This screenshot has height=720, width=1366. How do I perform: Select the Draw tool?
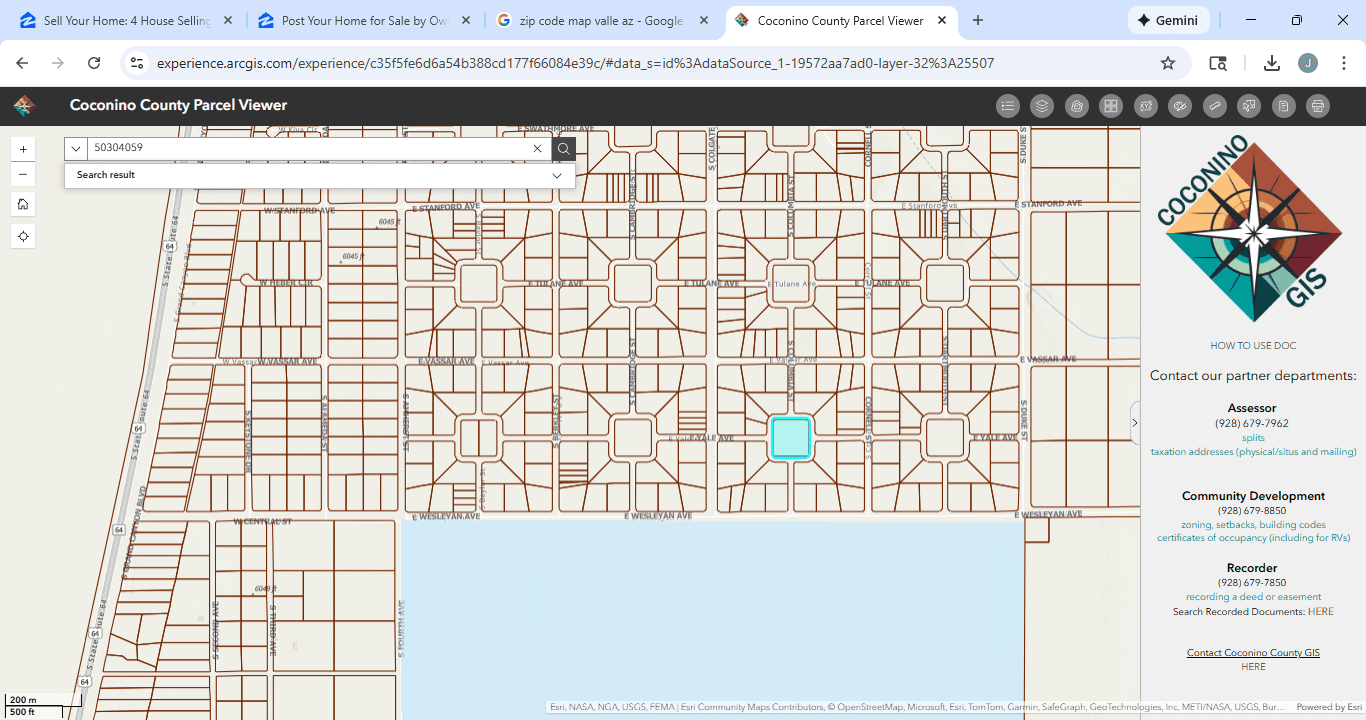(x=1180, y=106)
